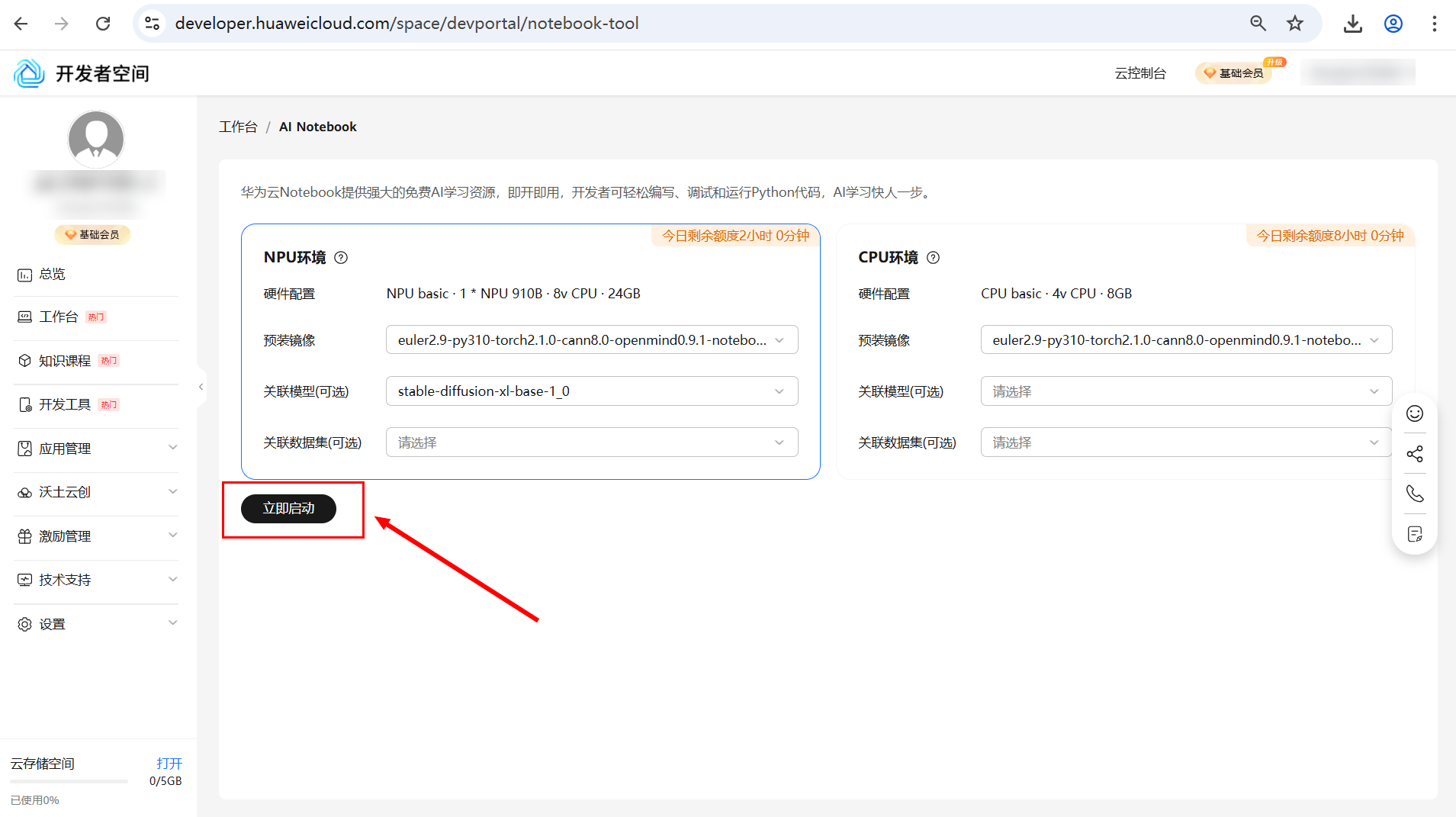This screenshot has width=1456, height=817.
Task: Click the browser forward arrow
Action: click(x=62, y=24)
